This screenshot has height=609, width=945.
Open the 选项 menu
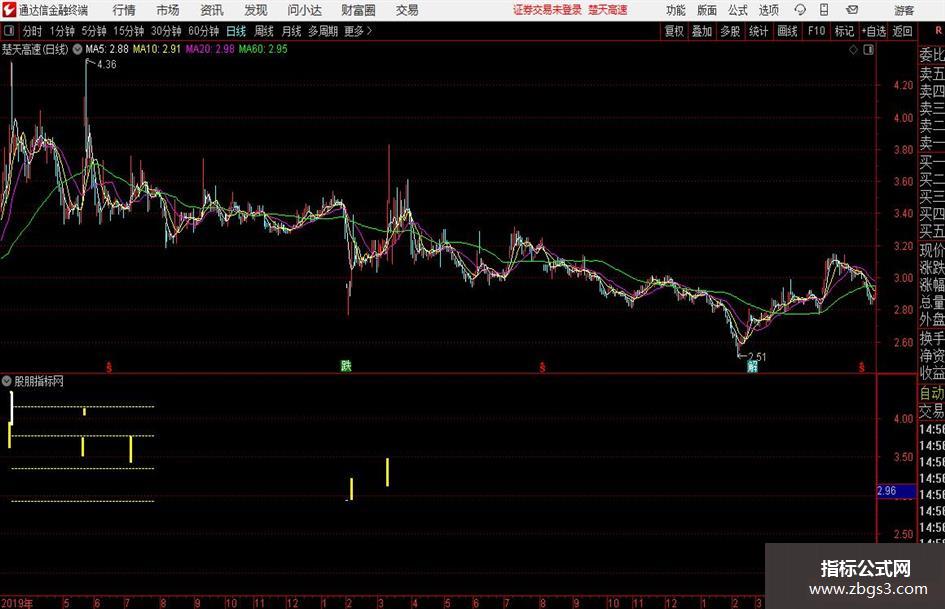(768, 10)
